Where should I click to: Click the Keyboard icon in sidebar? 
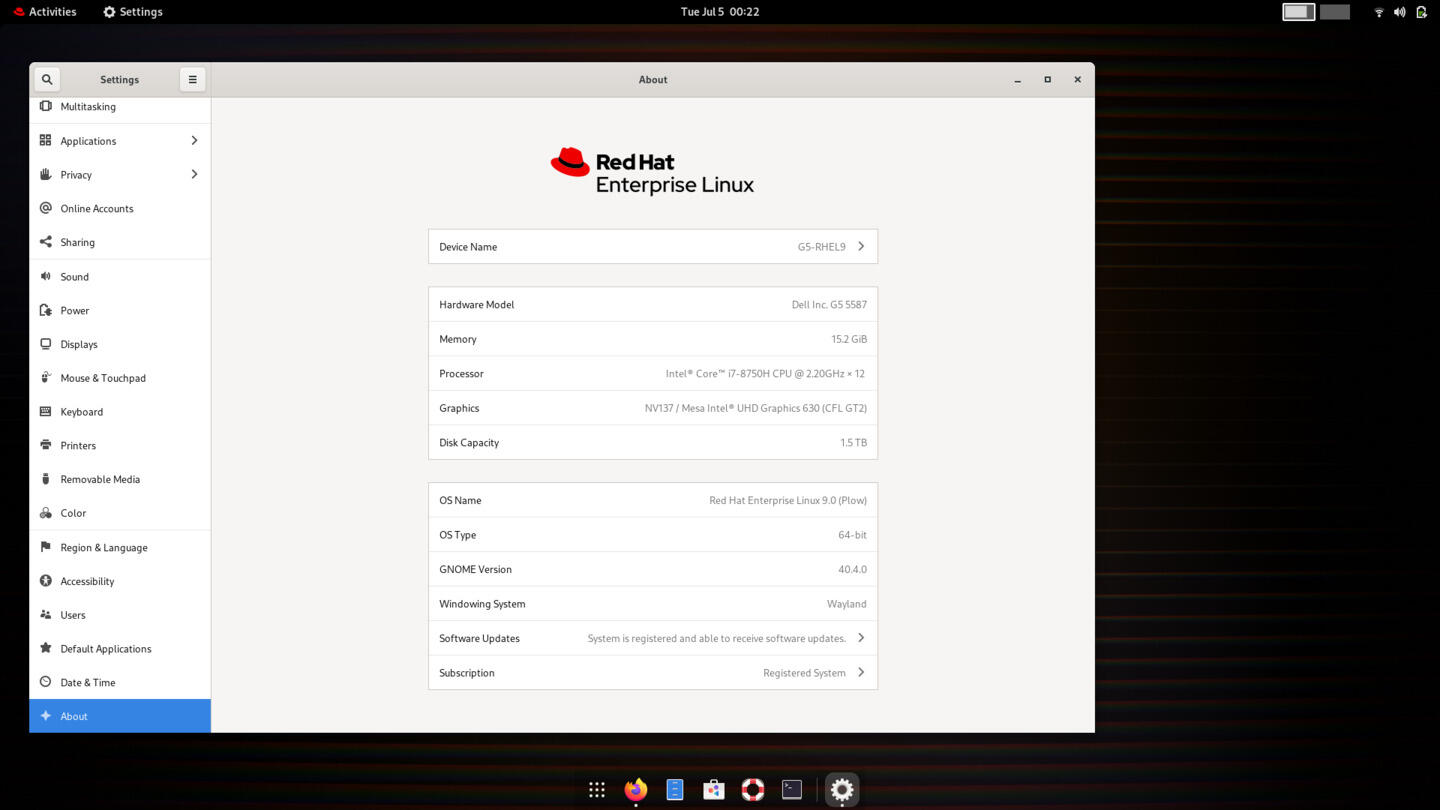coord(45,411)
